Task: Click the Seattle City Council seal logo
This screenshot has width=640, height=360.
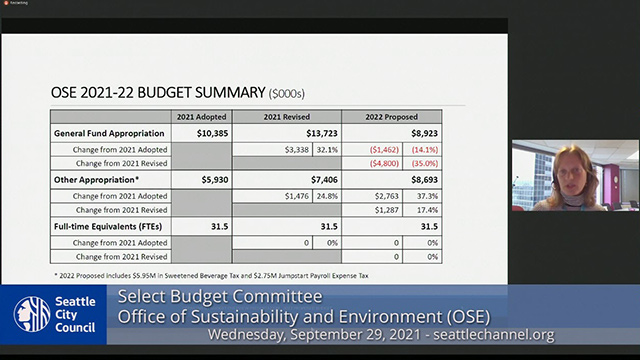Action: tap(32, 314)
